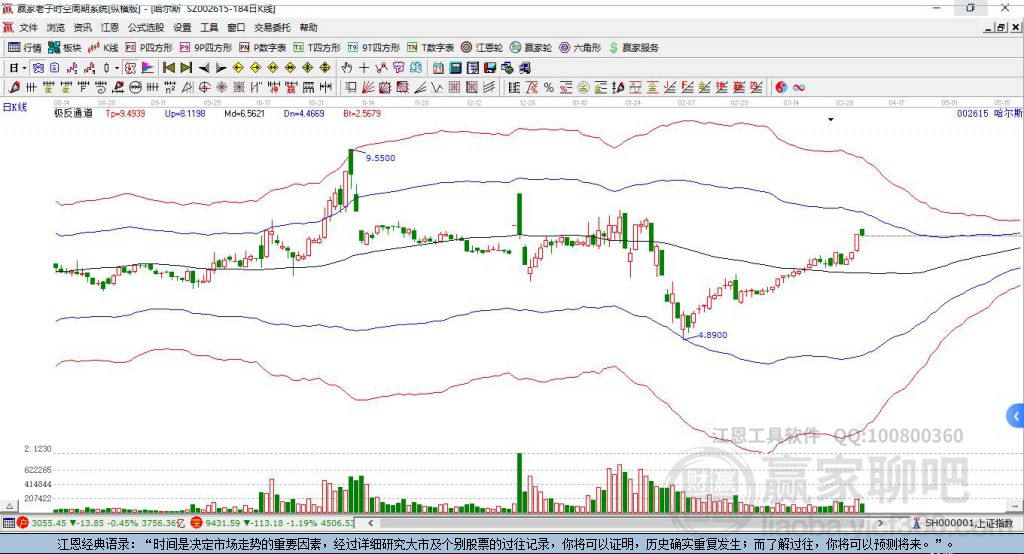The height and width of the screenshot is (554, 1024).
Task: Select the zigzag wave line tool
Action: click(x=437, y=88)
